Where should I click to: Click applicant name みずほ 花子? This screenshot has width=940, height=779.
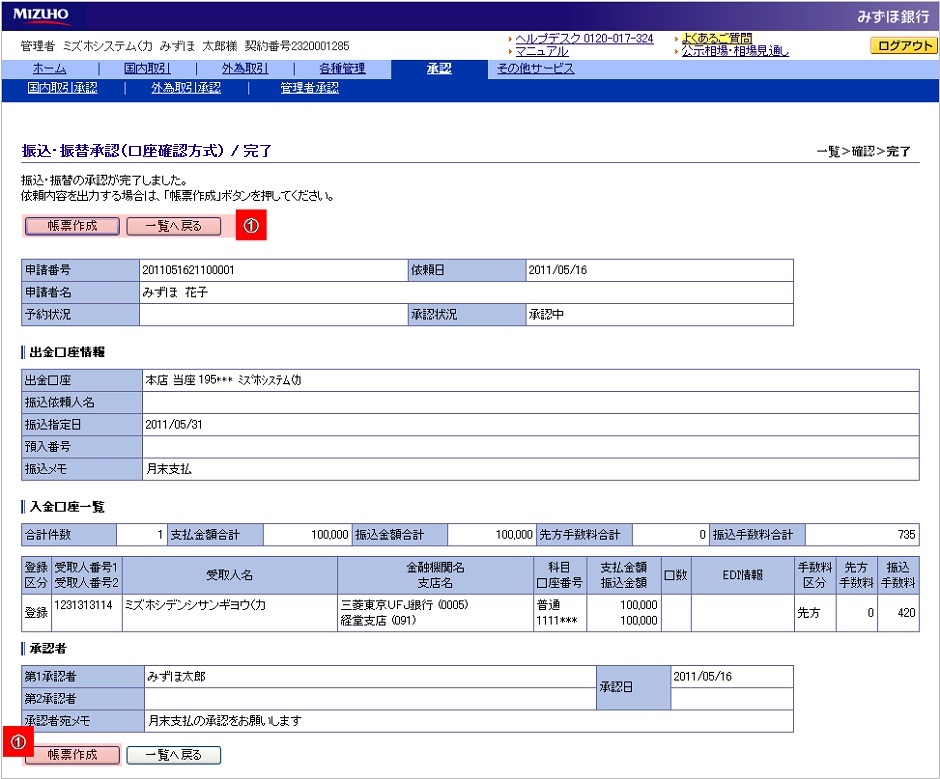(x=175, y=292)
